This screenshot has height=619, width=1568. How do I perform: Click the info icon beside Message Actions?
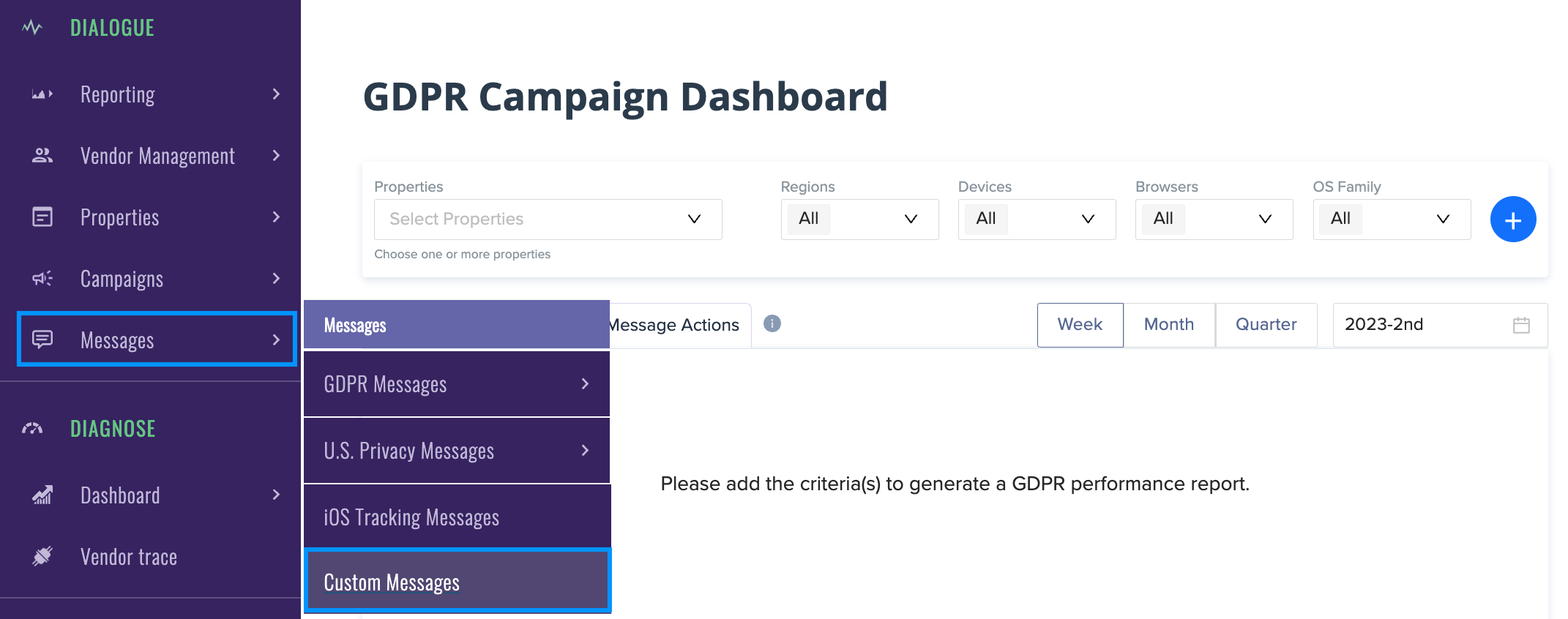(772, 323)
